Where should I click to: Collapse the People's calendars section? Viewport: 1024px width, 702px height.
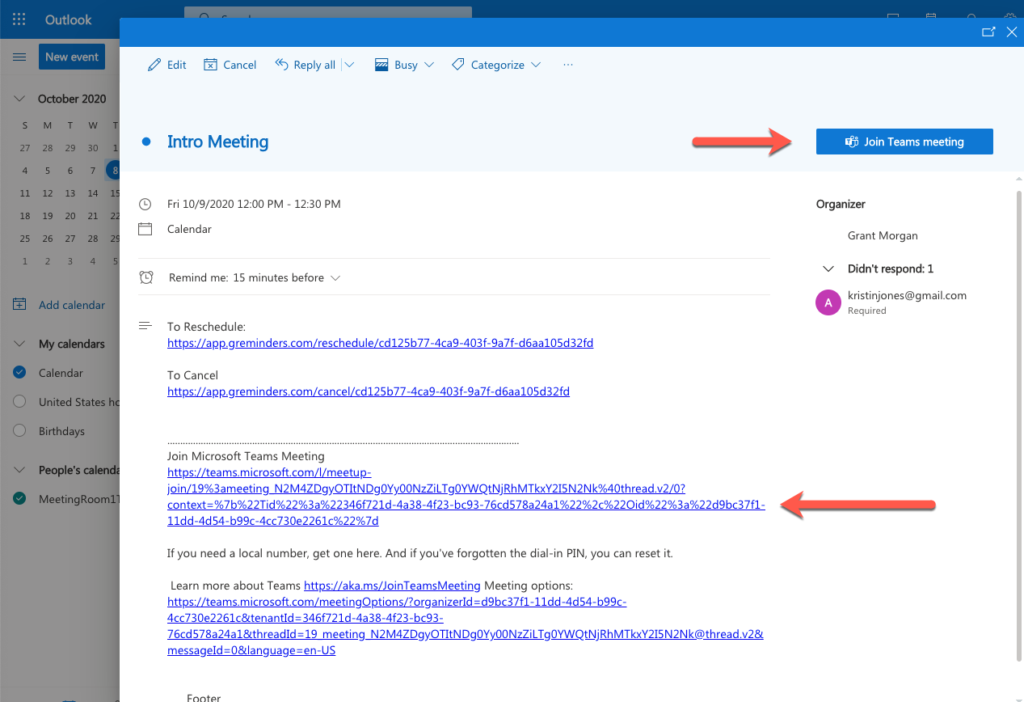[x=20, y=470]
